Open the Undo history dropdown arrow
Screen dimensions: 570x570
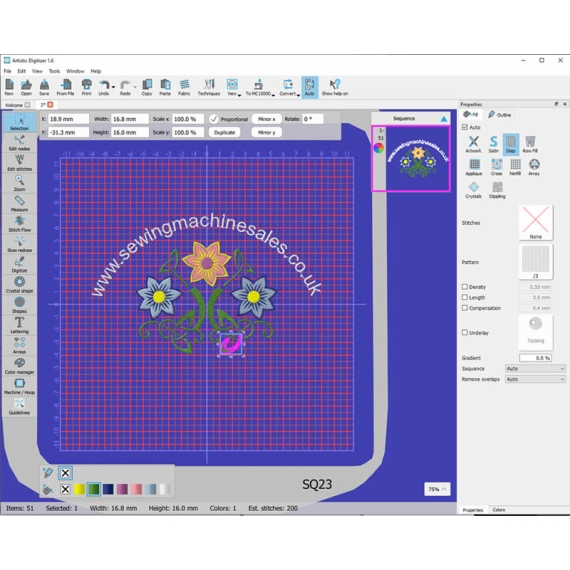pyautogui.click(x=113, y=87)
